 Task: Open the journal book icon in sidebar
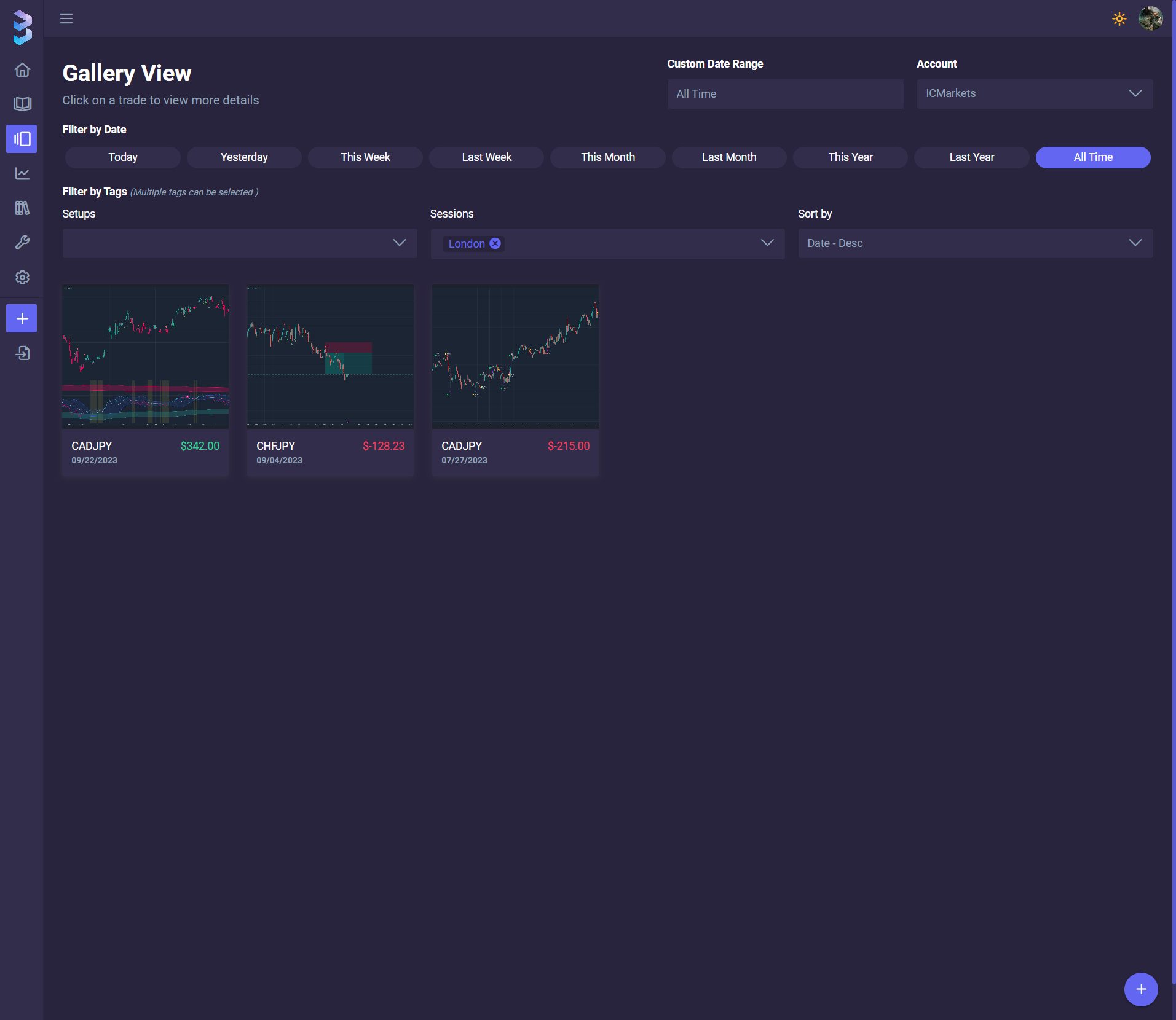point(22,104)
